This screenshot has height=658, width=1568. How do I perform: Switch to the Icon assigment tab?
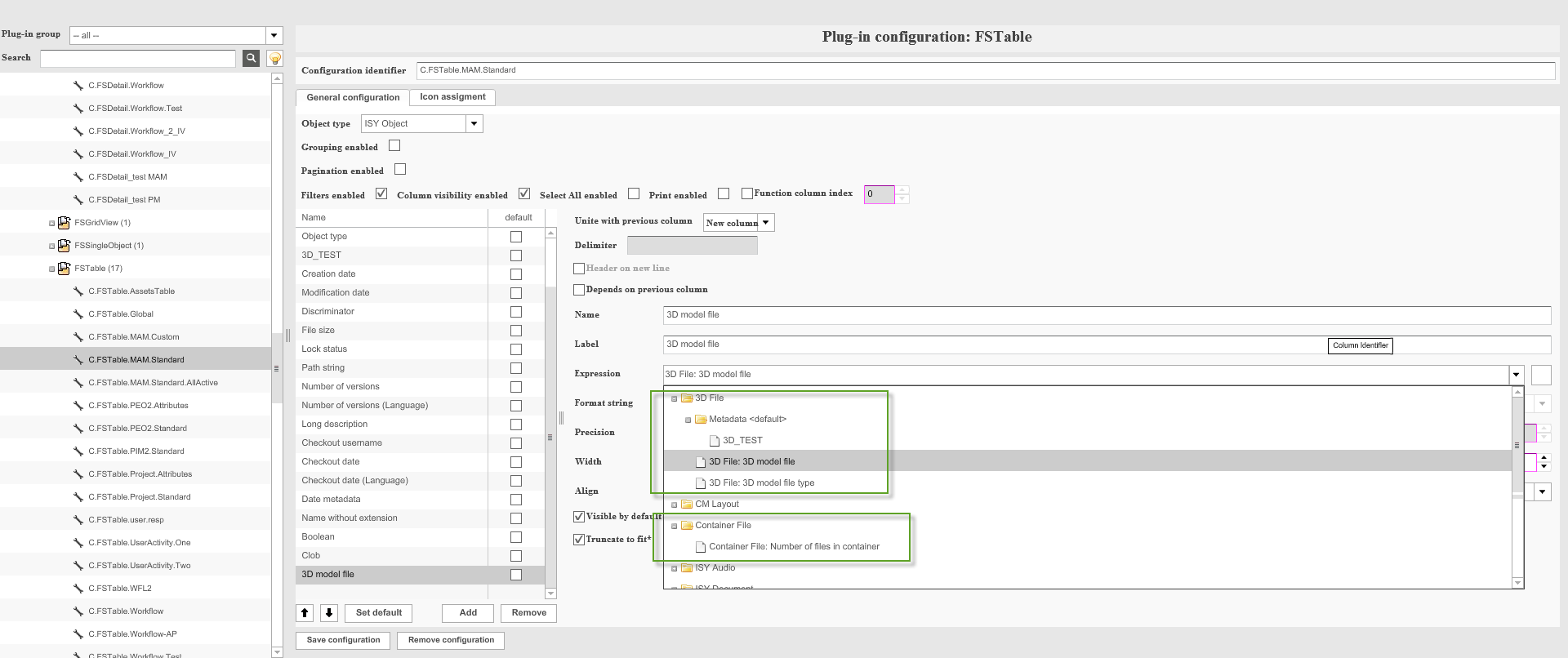coord(452,97)
